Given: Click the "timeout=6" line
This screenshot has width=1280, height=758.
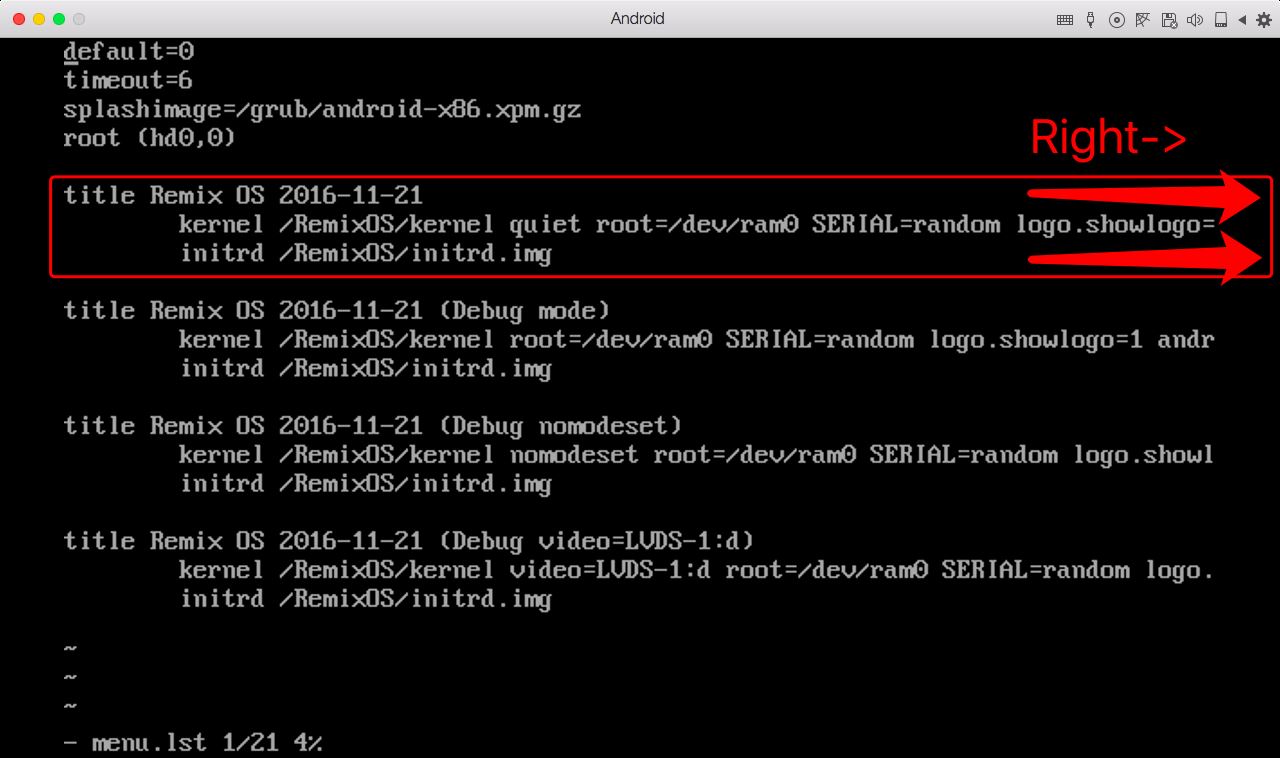Looking at the screenshot, I should click(128, 80).
